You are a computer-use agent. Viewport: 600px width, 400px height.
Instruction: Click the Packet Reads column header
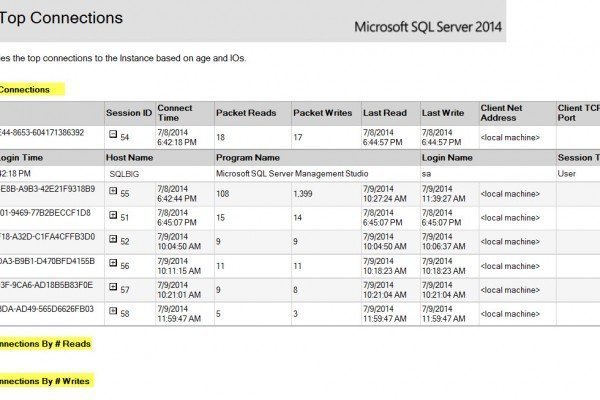click(246, 113)
